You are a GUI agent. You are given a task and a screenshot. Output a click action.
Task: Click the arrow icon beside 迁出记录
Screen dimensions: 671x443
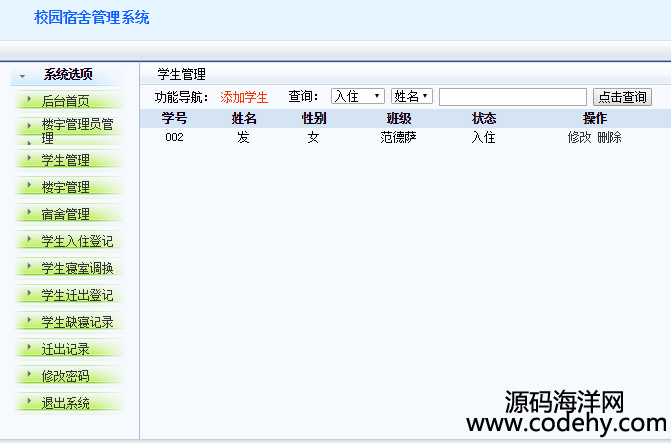pyautogui.click(x=29, y=347)
